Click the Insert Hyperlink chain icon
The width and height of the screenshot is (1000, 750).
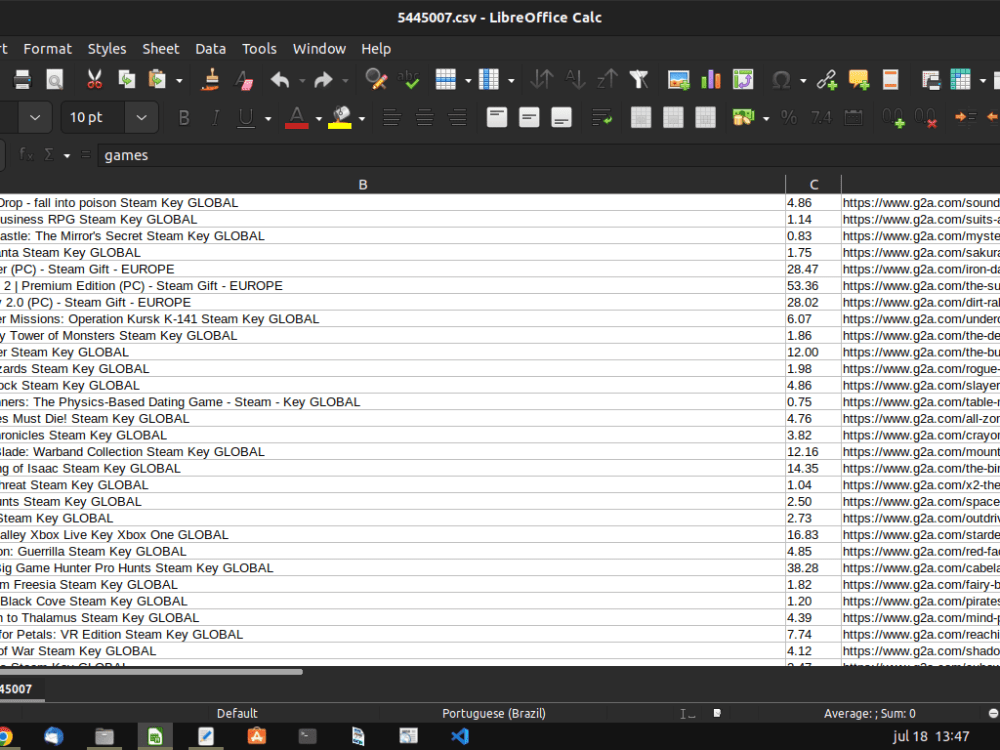click(827, 80)
